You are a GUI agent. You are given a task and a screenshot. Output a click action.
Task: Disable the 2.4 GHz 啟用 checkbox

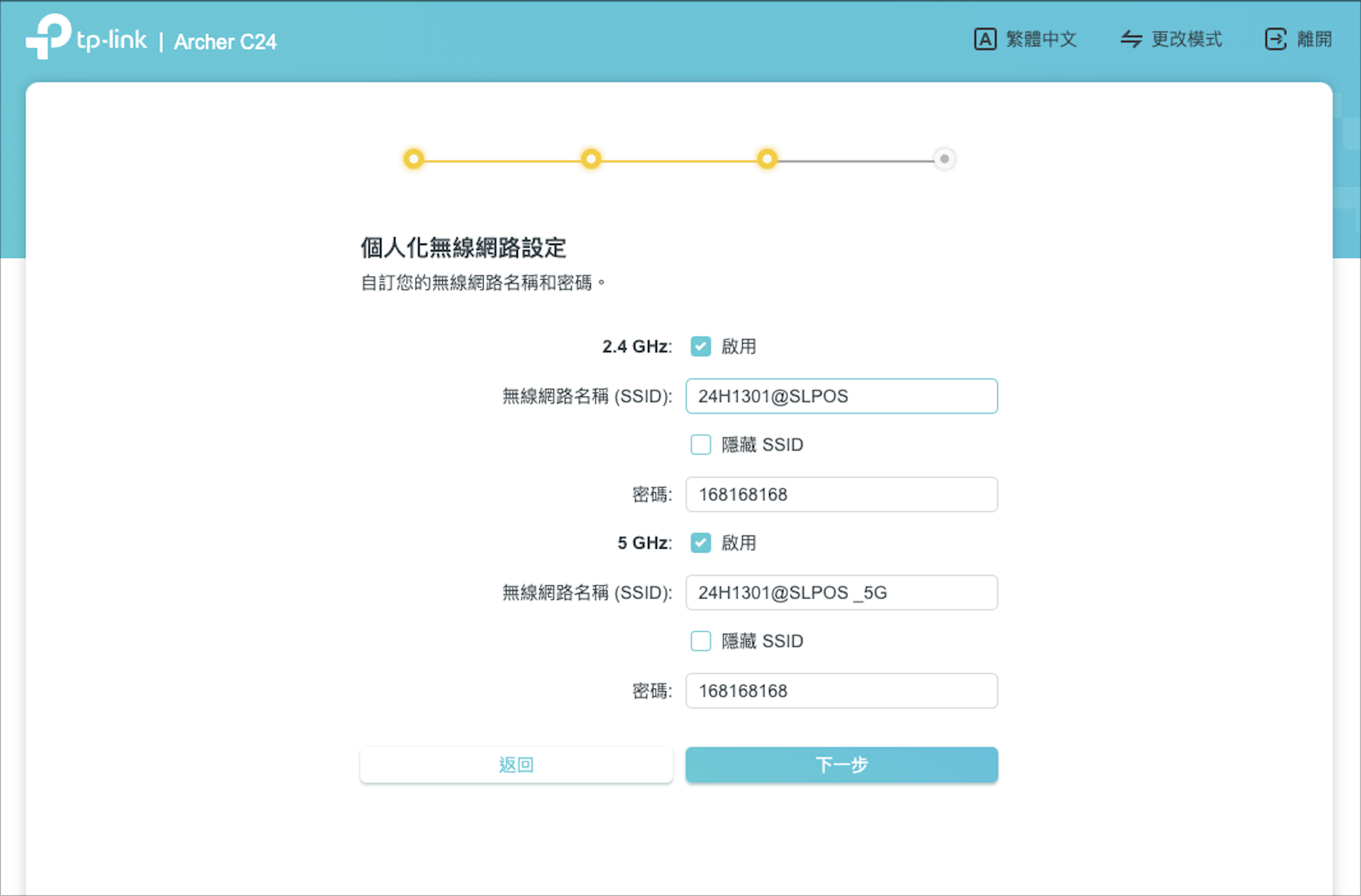[700, 346]
